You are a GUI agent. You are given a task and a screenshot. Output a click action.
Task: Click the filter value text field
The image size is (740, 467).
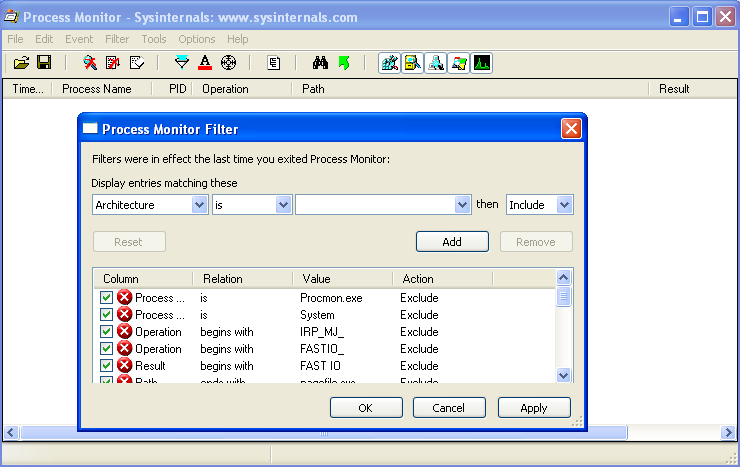pos(375,205)
